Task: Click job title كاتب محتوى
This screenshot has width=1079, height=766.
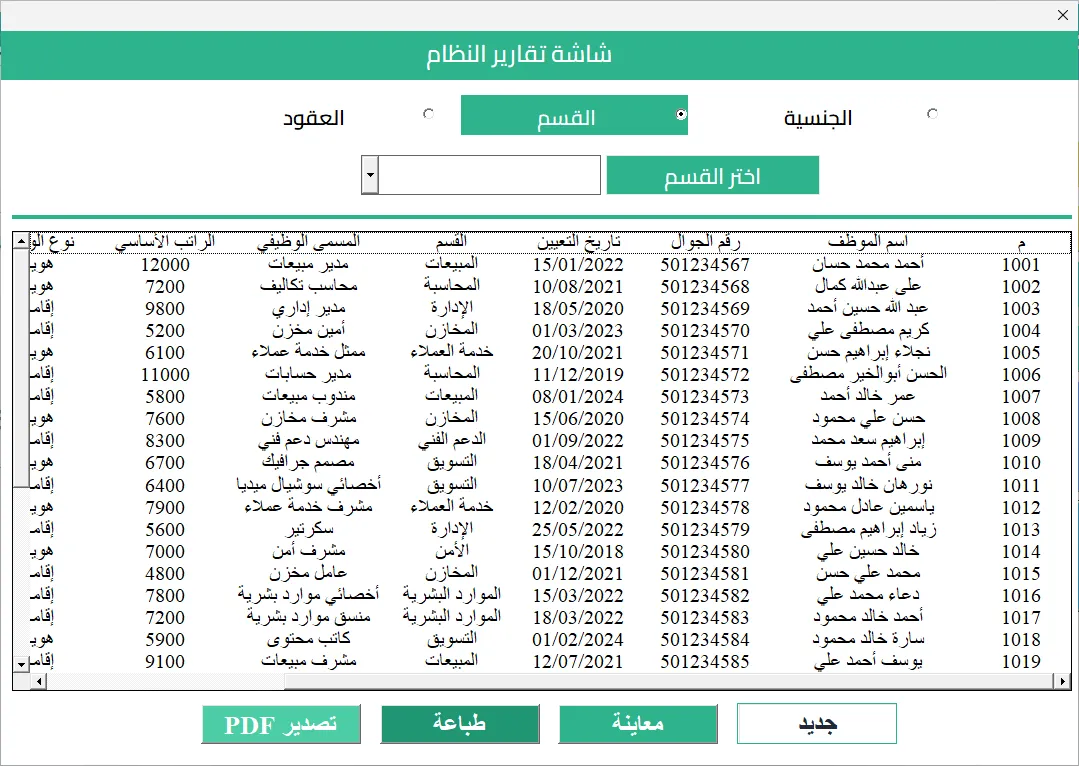Action: click(x=308, y=639)
